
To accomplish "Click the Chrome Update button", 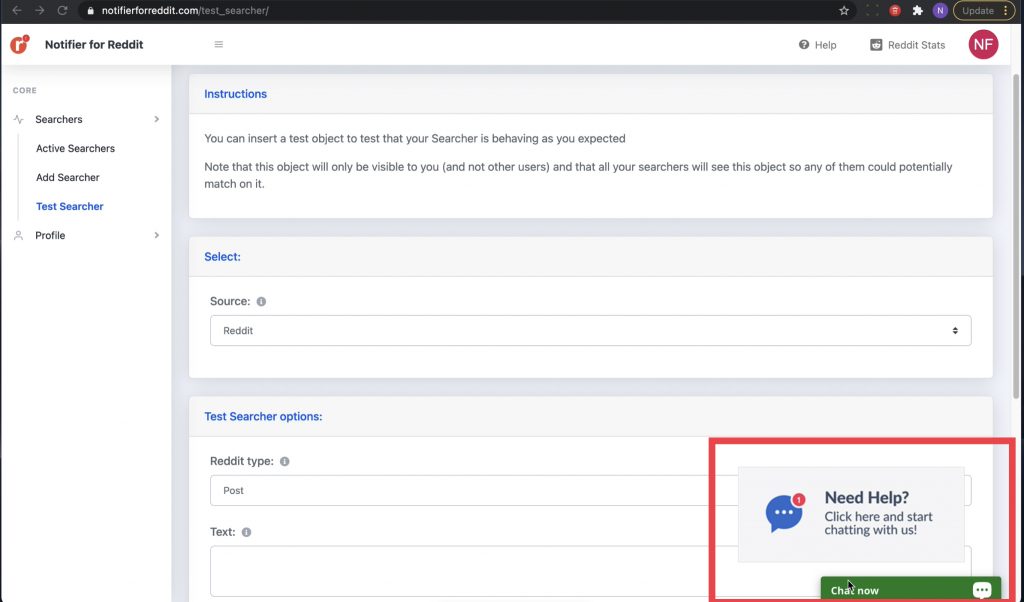I will [x=978, y=10].
